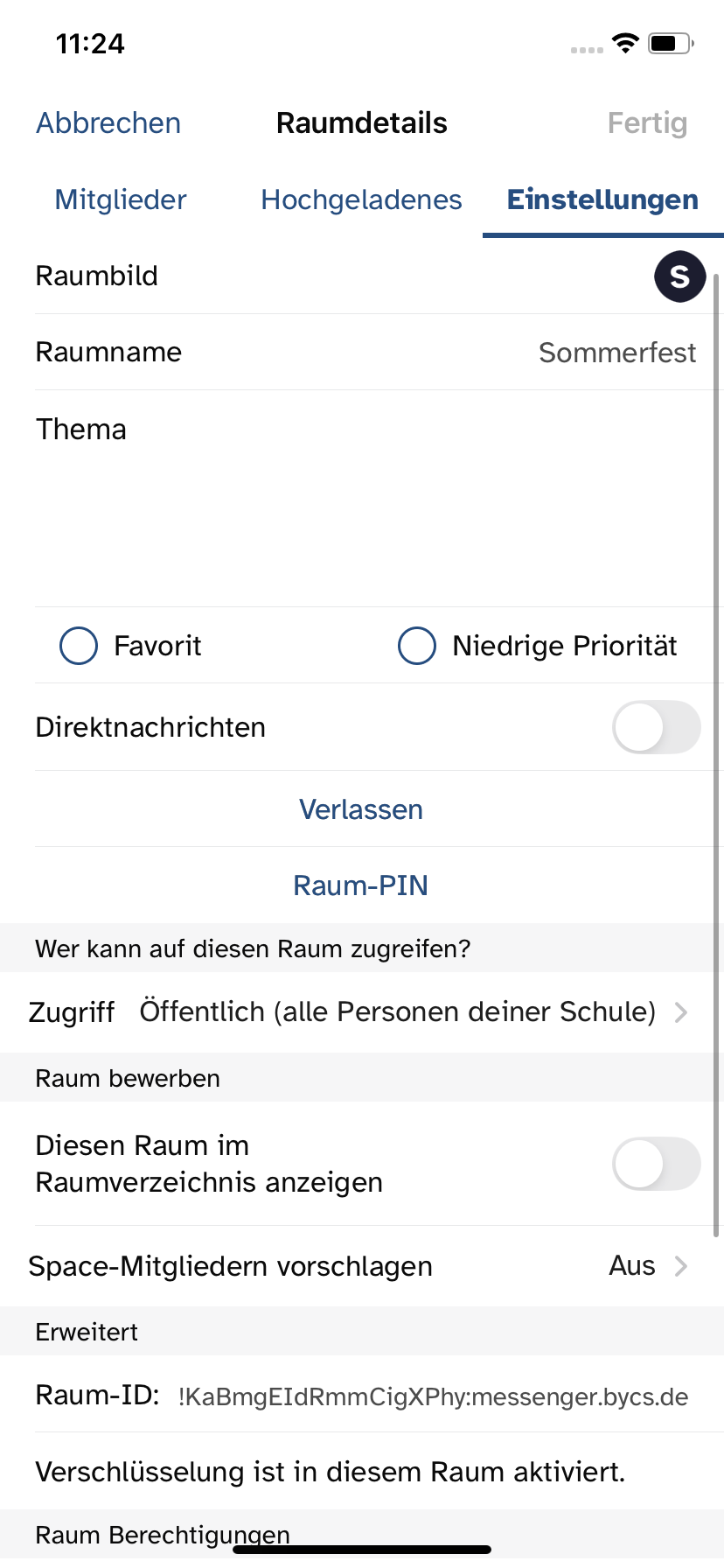Open the Raum-PIN option
Screen dimensions: 724x1568
361,885
